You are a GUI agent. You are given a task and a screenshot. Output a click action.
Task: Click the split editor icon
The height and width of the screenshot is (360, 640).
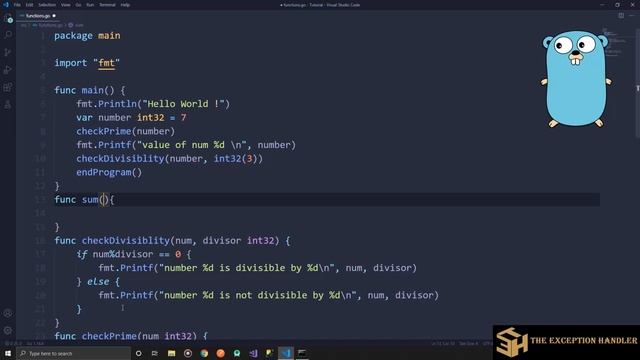coord(621,16)
